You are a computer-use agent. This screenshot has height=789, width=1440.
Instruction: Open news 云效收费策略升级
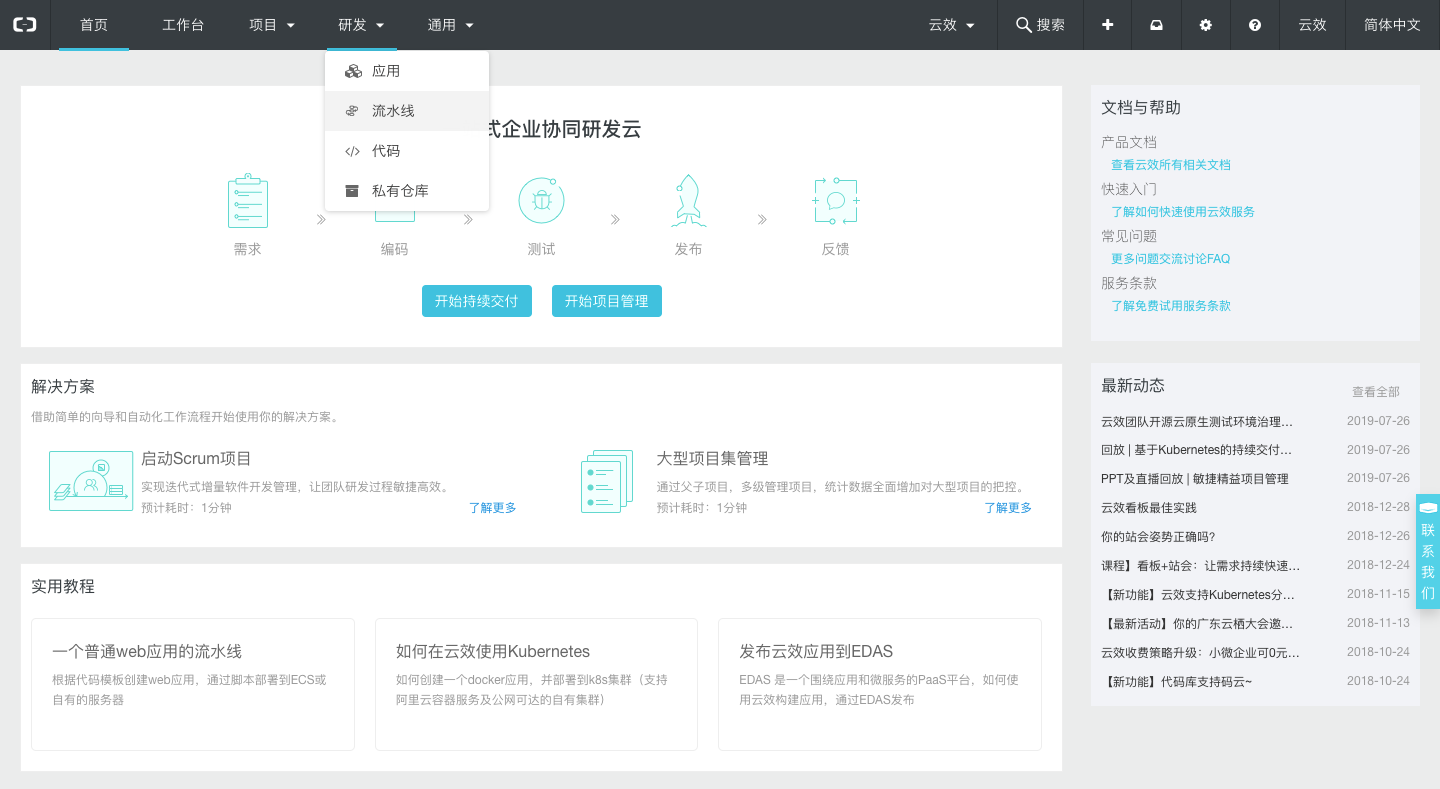[x=1200, y=652]
